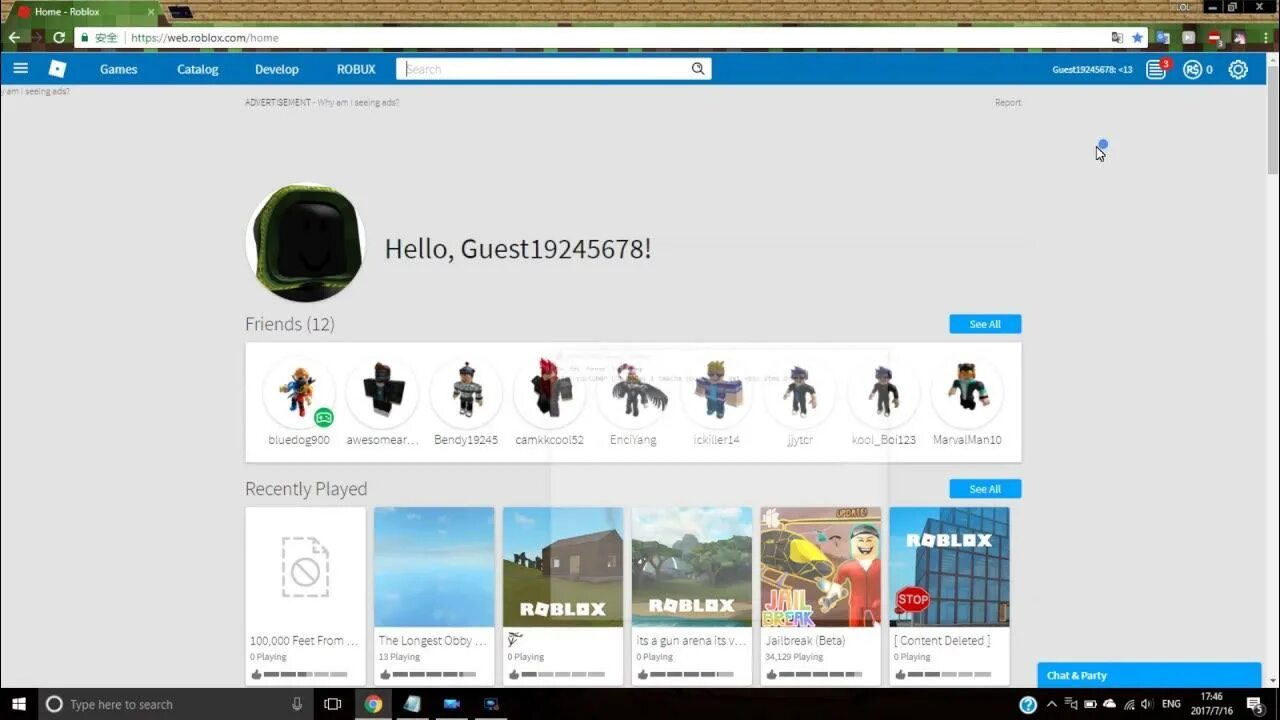
Task: Click the unicorn extension icon
Action: point(1240,38)
